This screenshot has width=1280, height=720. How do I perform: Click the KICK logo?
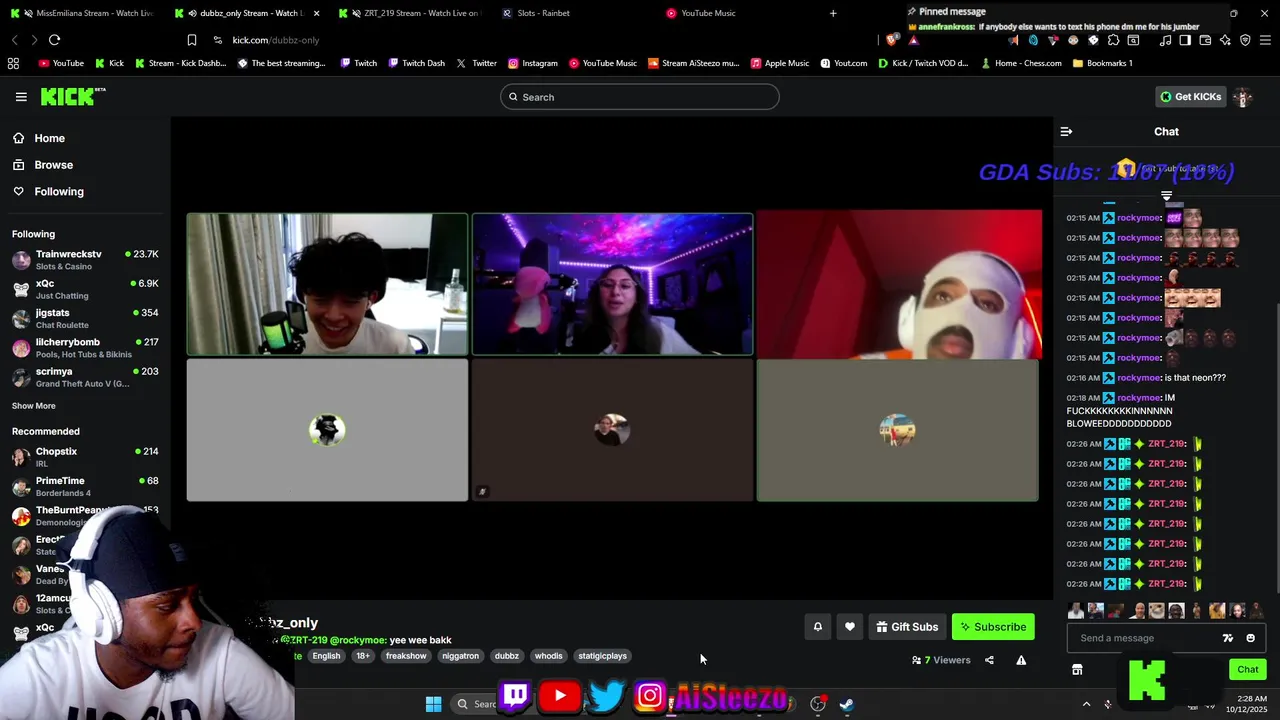click(72, 96)
